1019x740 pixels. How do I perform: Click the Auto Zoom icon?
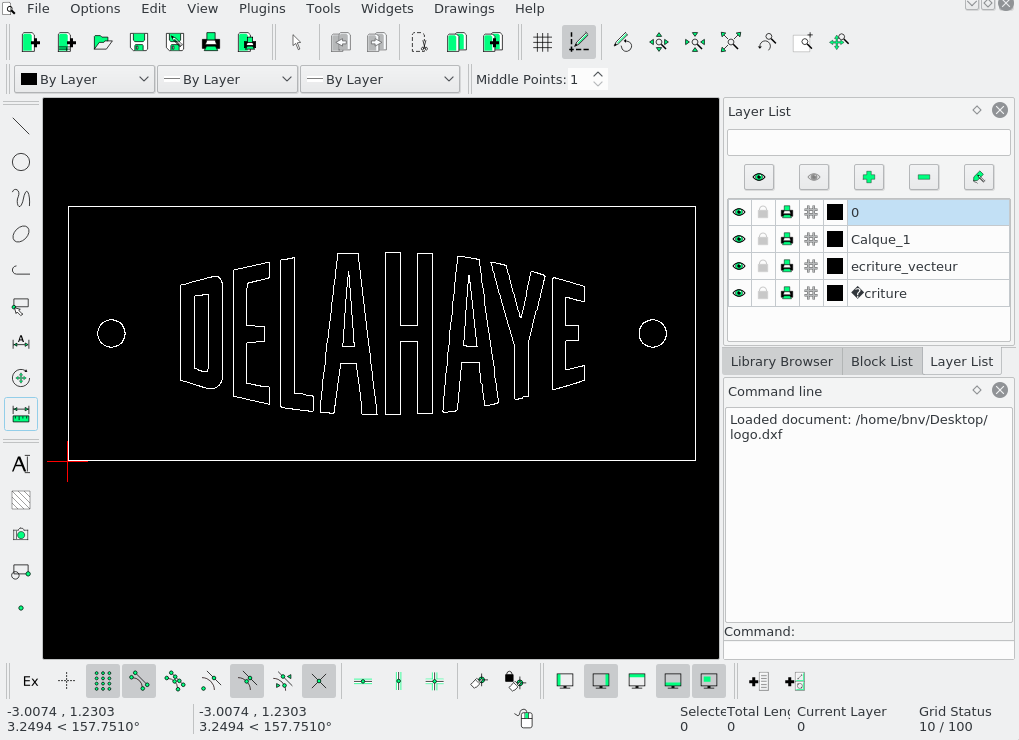tap(730, 43)
